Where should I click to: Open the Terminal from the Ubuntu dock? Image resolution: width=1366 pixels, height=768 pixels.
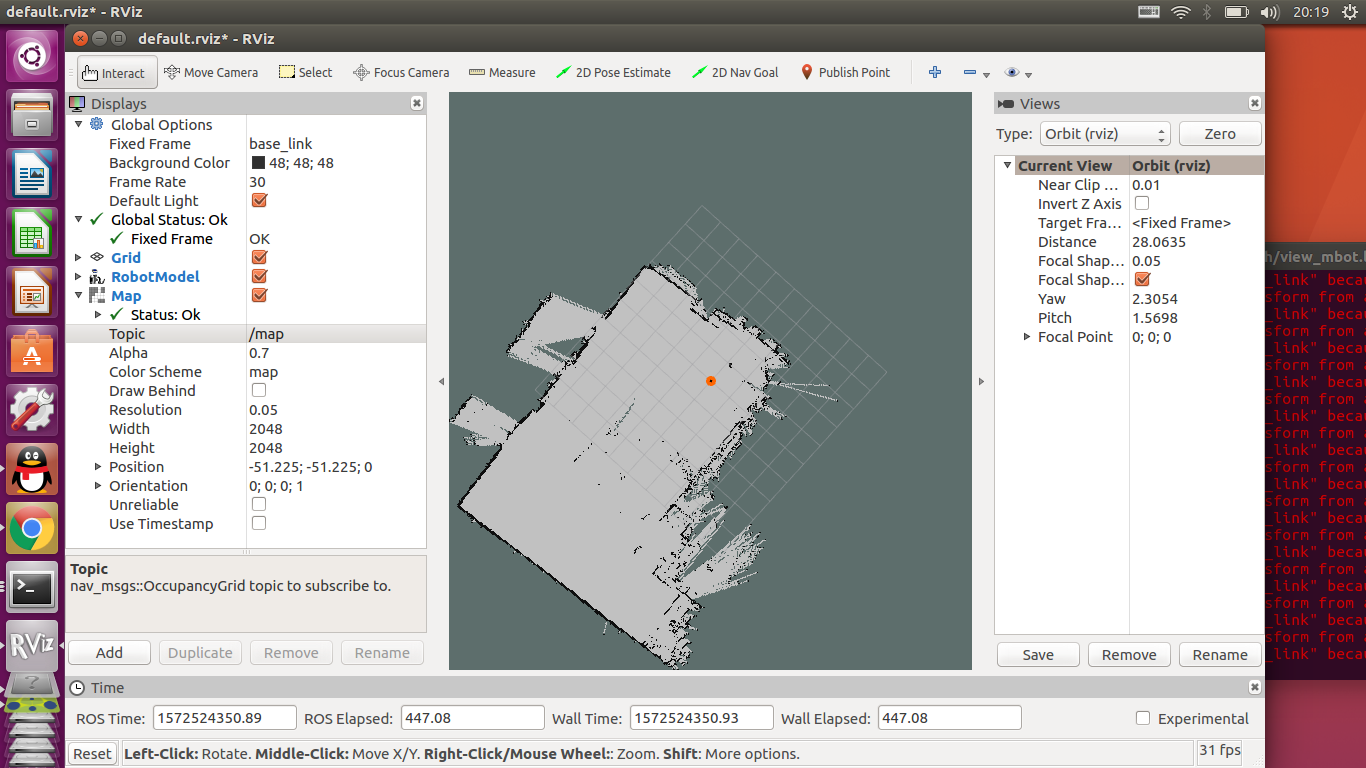click(x=32, y=588)
